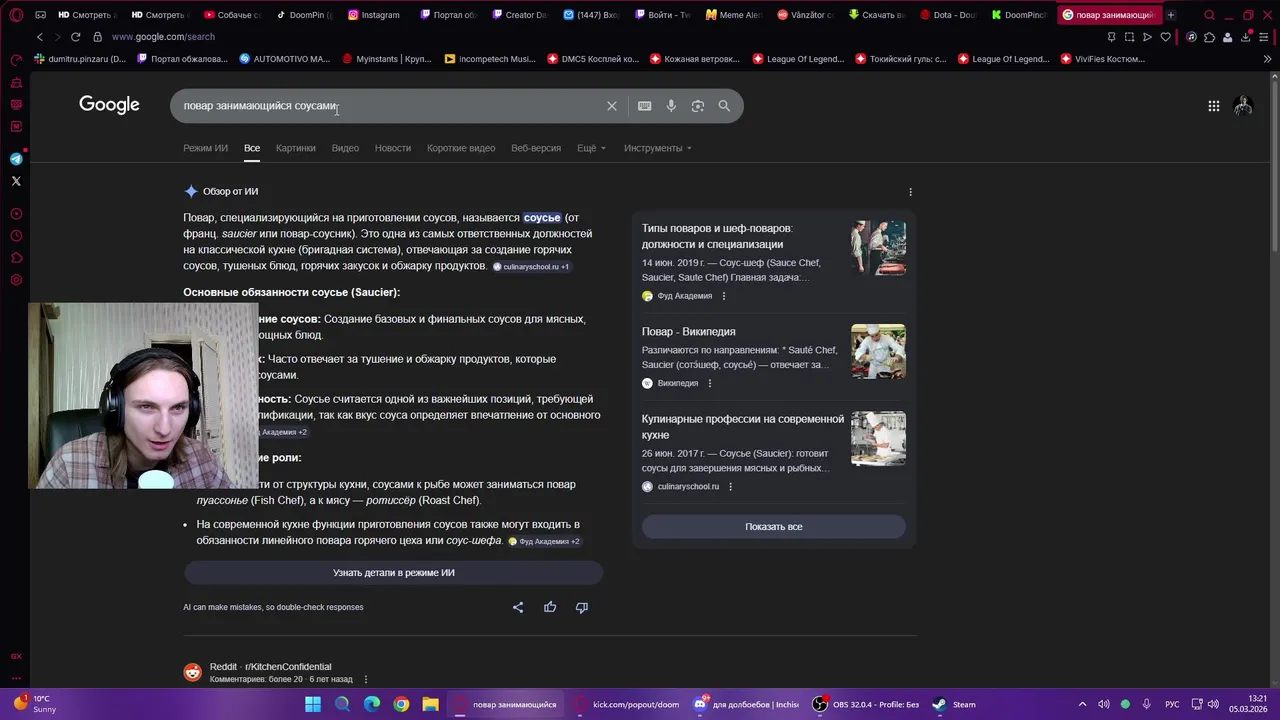Select the Картинки search tab

point(296,148)
